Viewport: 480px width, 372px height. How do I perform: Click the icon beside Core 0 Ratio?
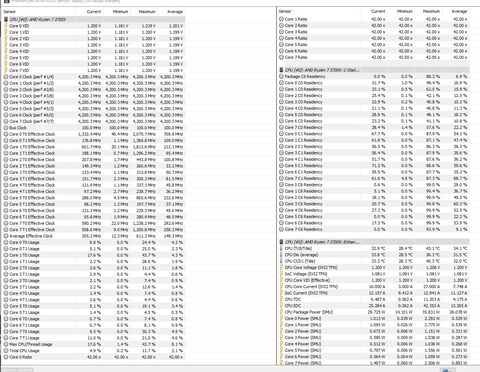[6, 357]
